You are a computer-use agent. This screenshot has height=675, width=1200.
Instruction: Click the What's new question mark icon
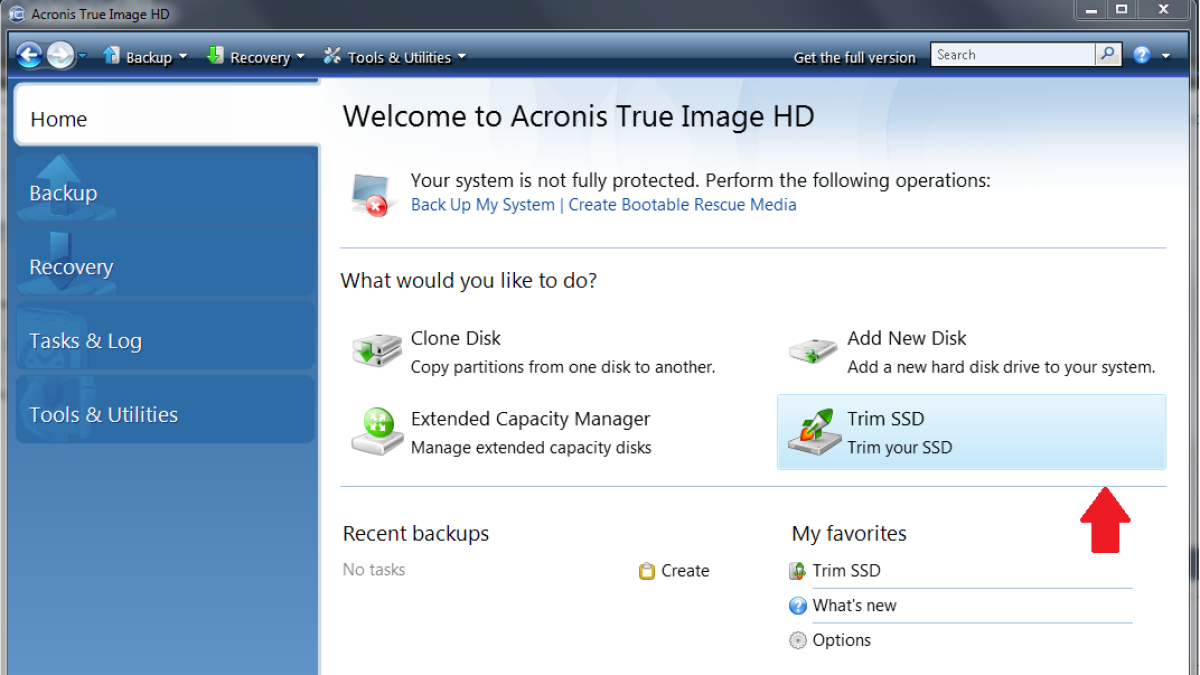pos(797,606)
